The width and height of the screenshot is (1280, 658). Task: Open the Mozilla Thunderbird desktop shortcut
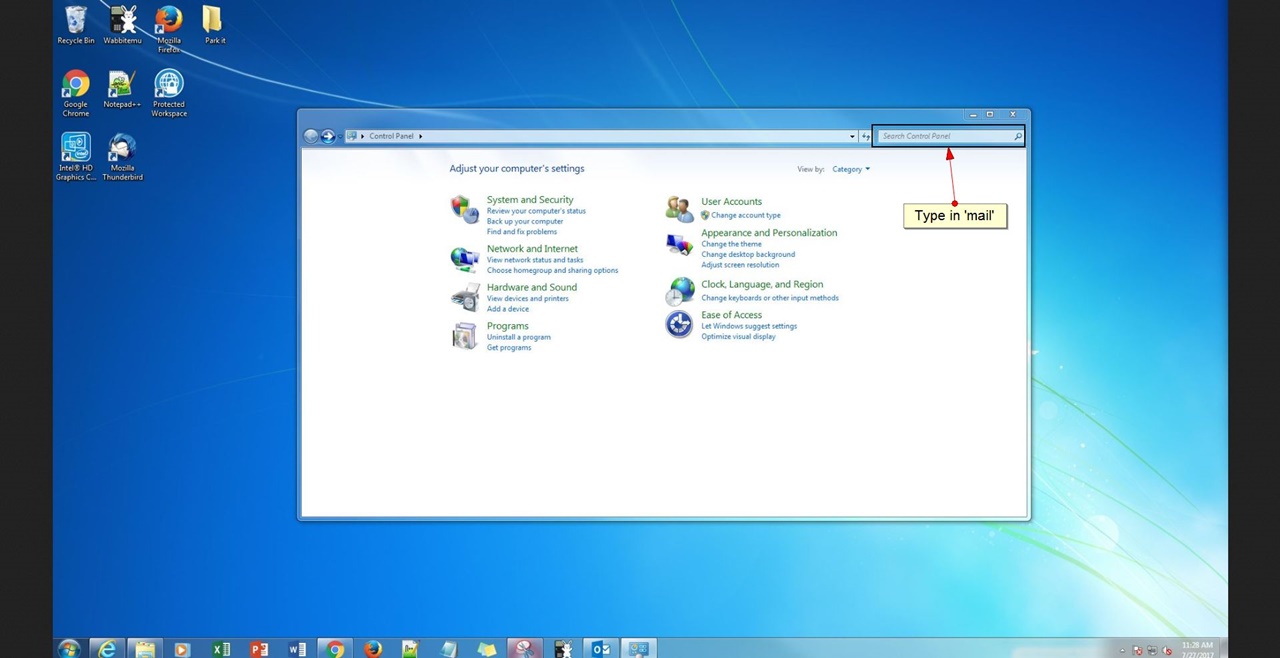122,157
